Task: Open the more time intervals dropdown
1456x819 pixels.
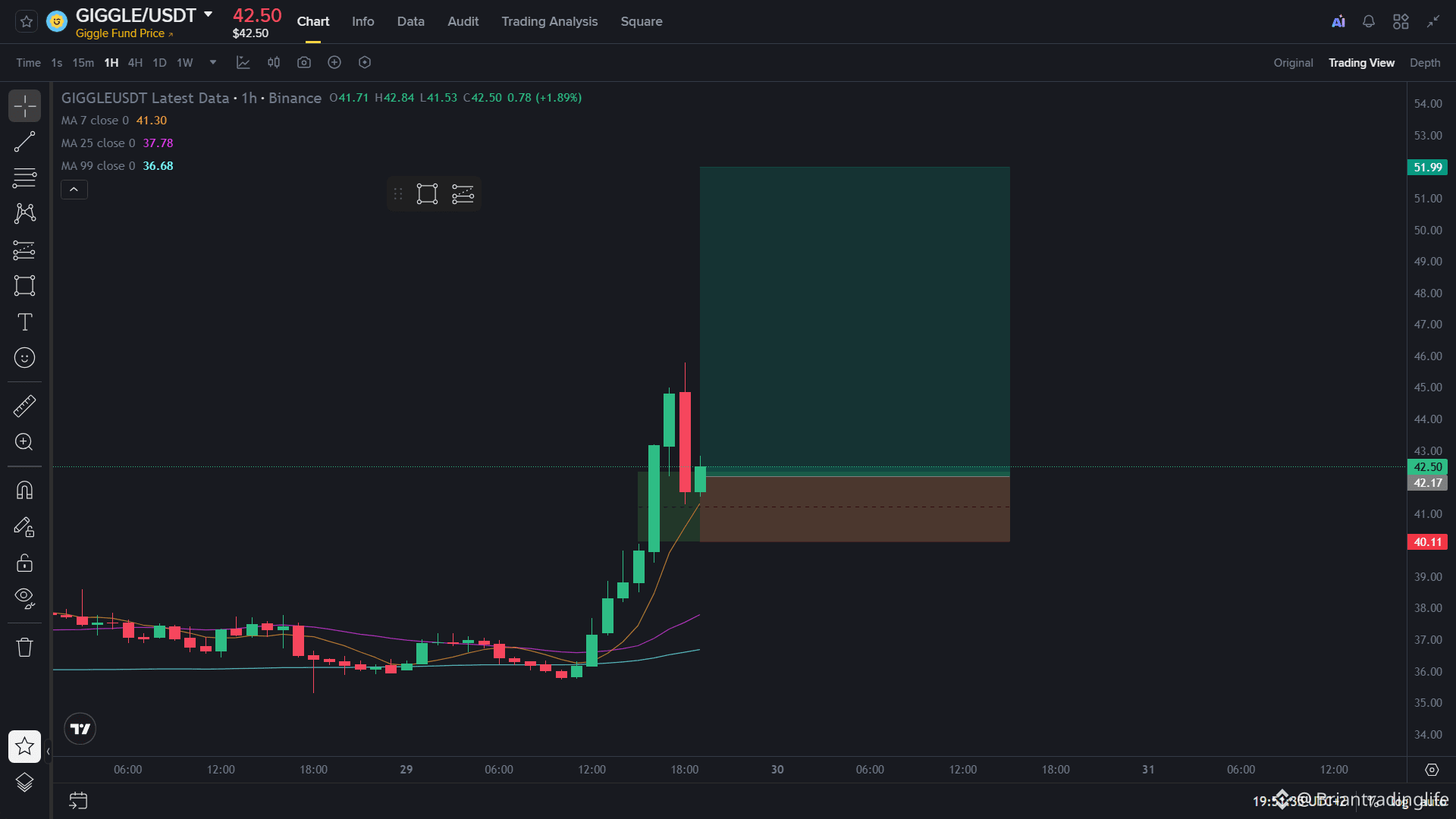Action: (213, 63)
